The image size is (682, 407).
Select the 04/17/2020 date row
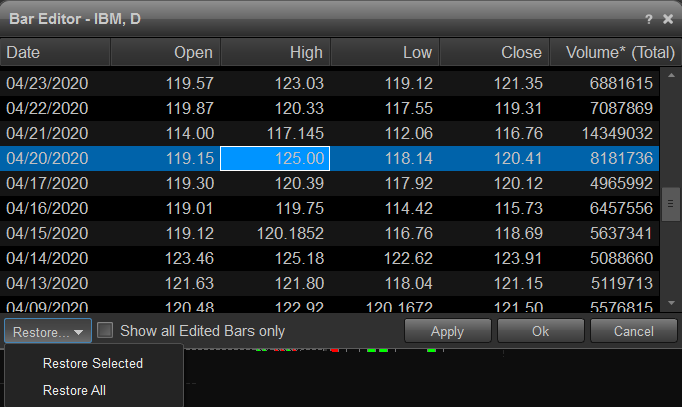click(329, 183)
